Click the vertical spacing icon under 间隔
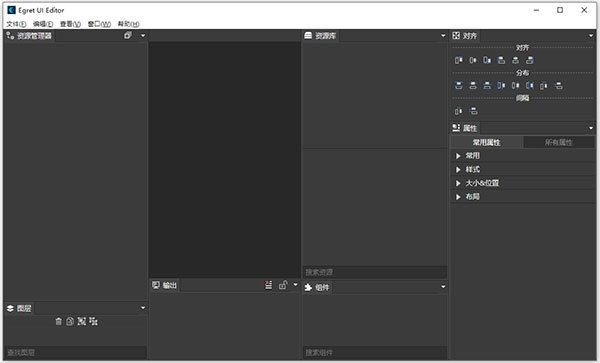The width and height of the screenshot is (600, 363). [473, 111]
